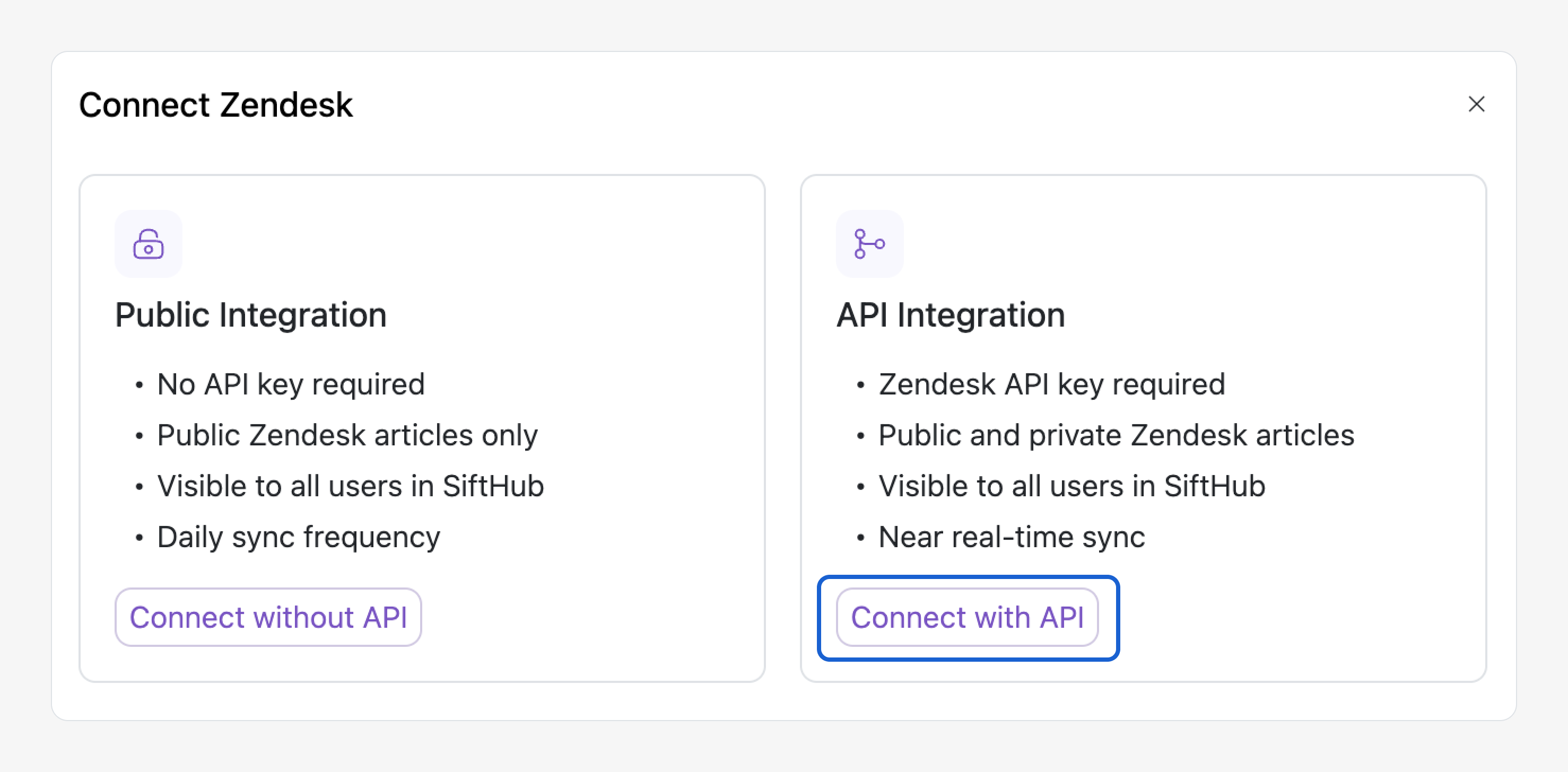Click the "No API key required" bullet
This screenshot has width=1568, height=772.
290,384
